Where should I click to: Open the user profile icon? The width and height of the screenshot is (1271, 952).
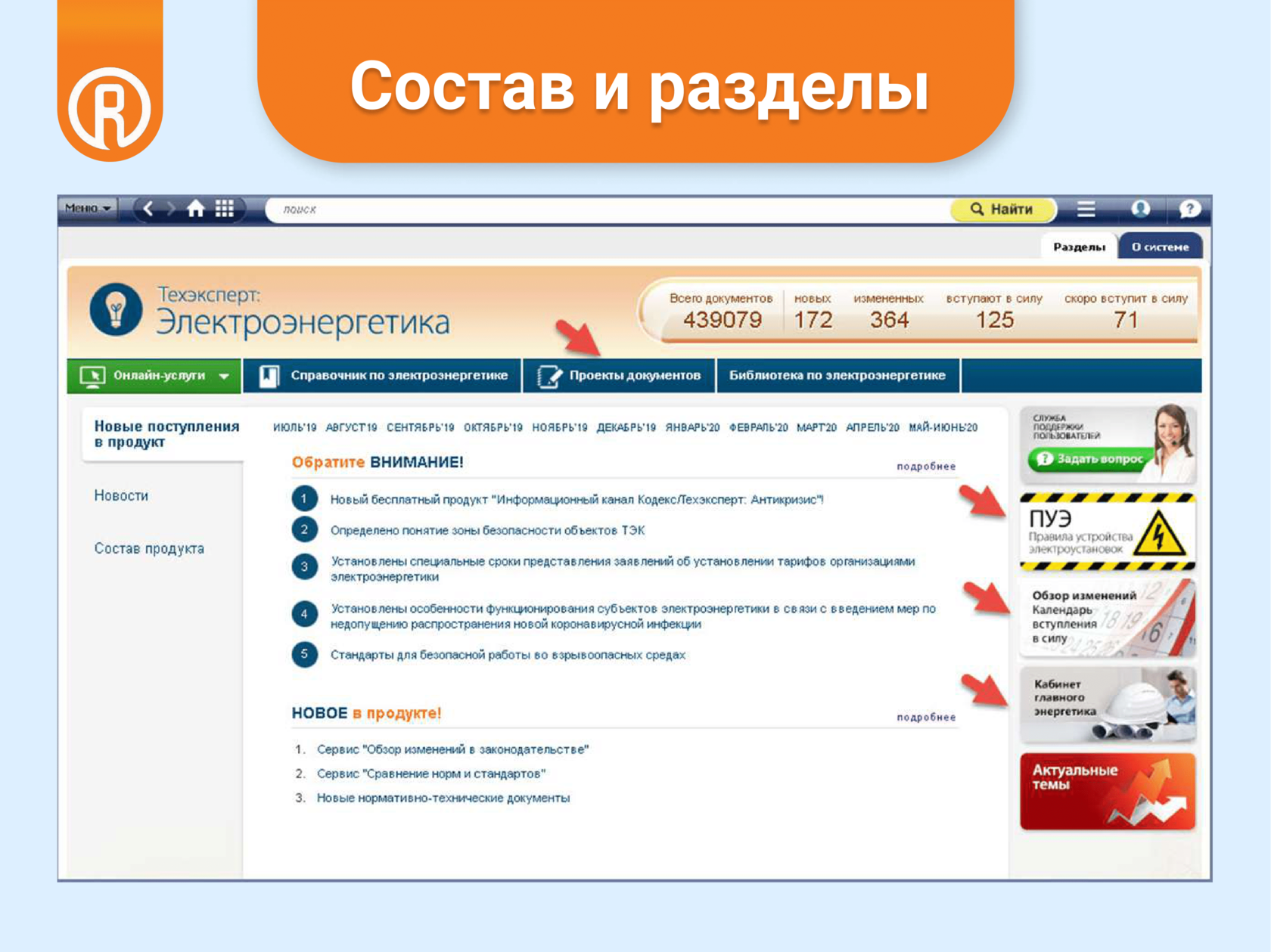pos(1140,209)
